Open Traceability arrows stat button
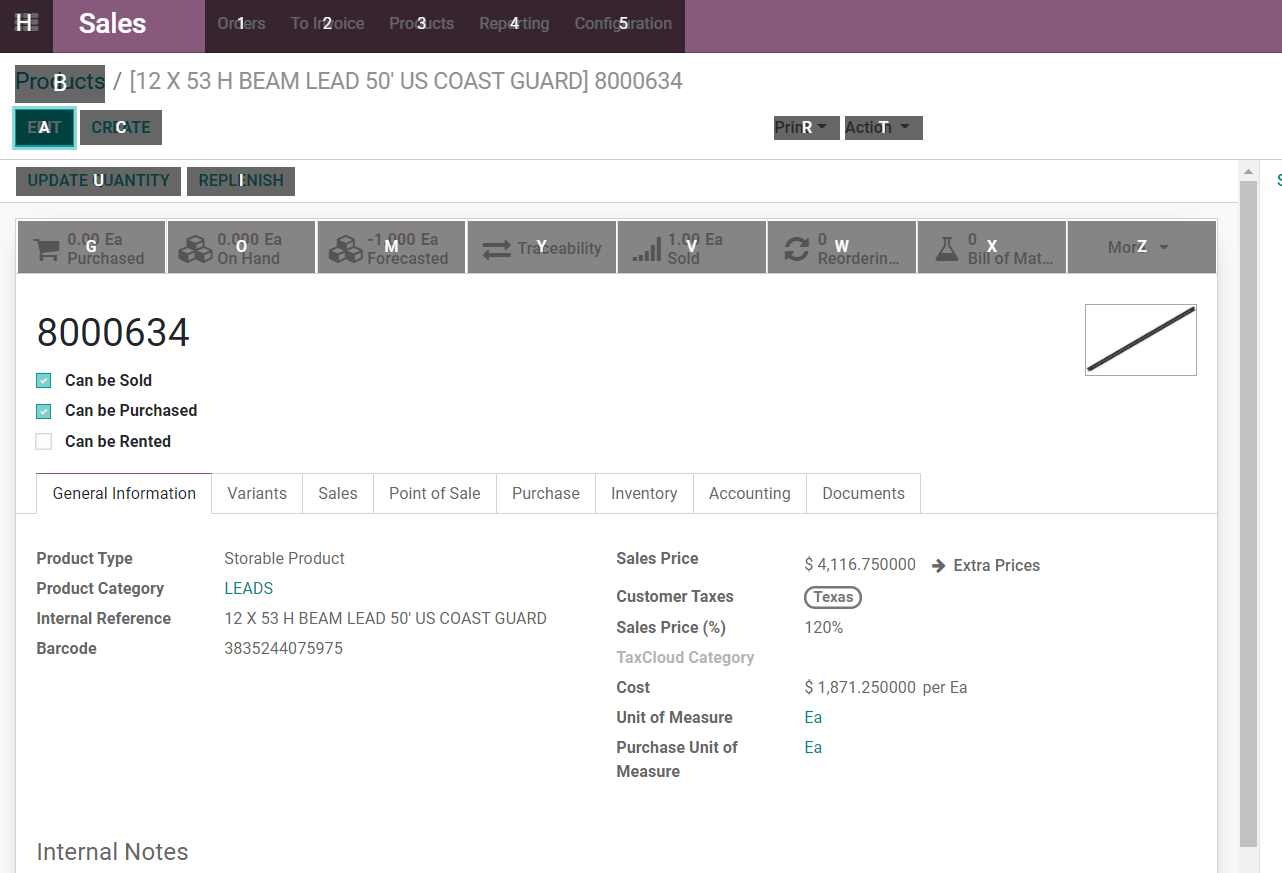Screen dimensions: 1282x873 coord(541,248)
